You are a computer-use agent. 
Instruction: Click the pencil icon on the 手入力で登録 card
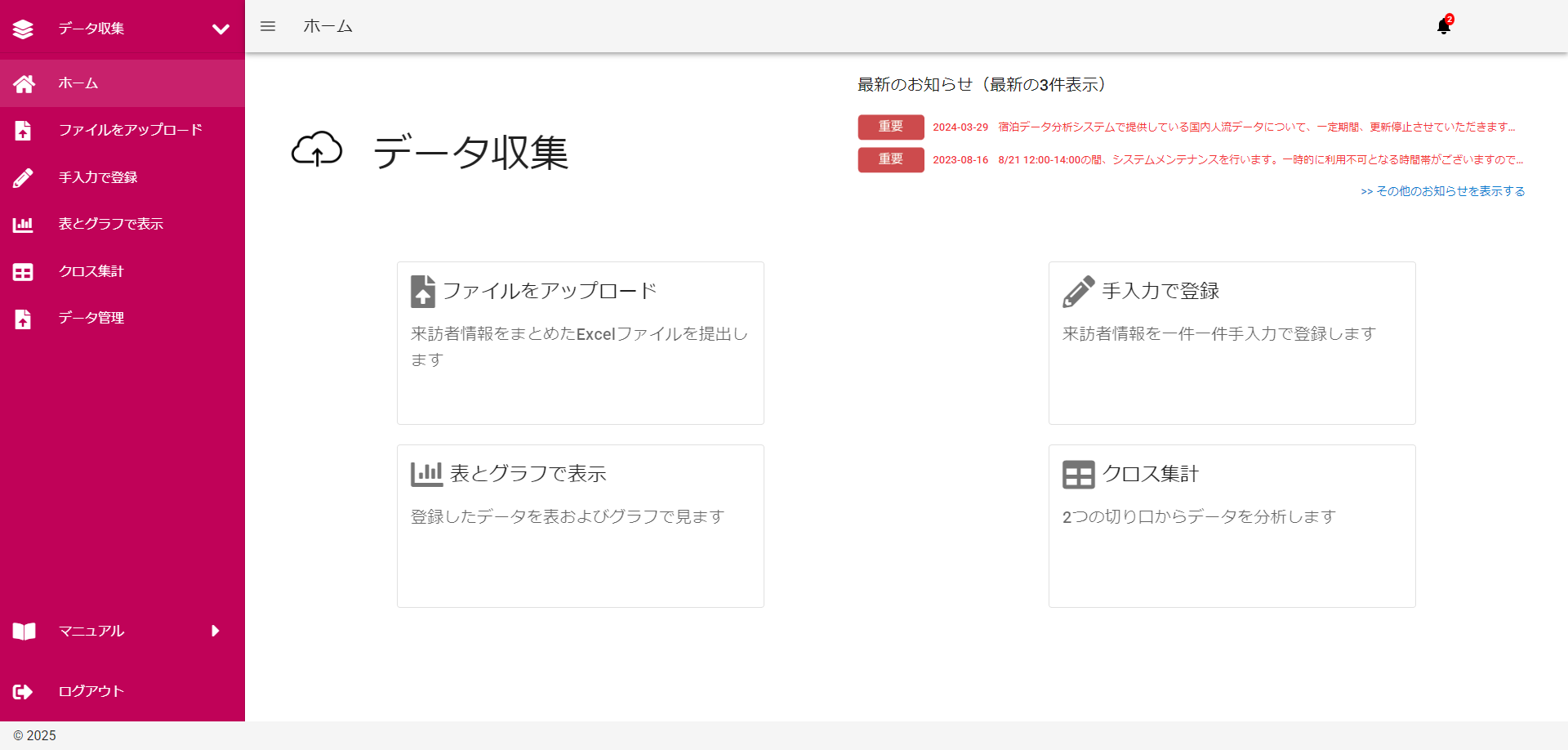(x=1079, y=290)
